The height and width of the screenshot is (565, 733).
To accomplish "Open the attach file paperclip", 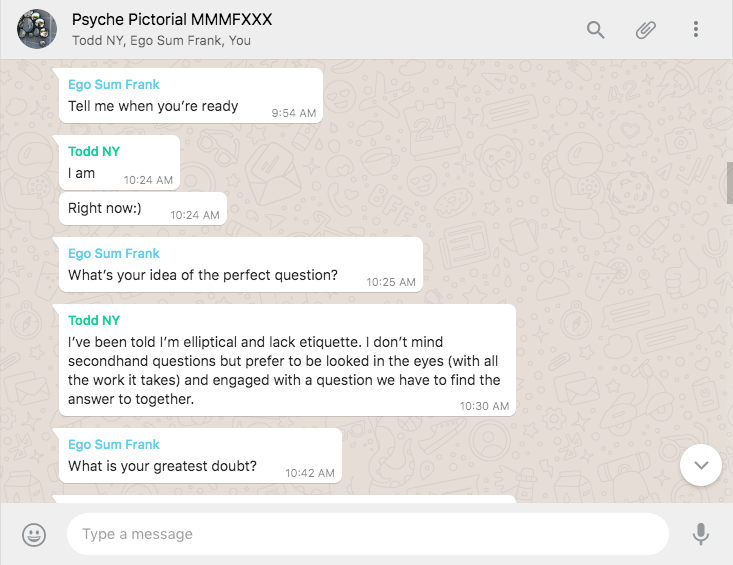I will (646, 30).
